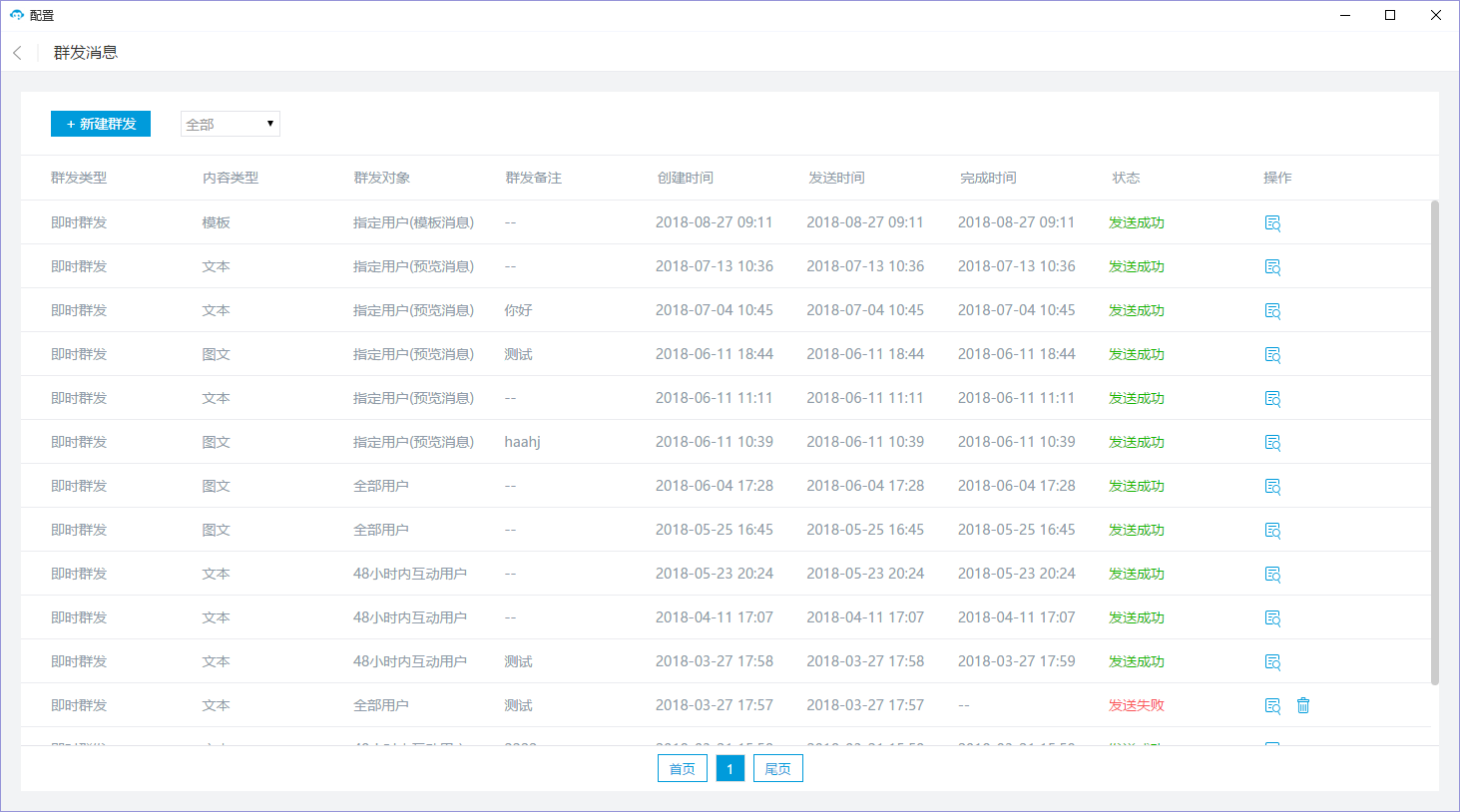
Task: Go to 首页 first page
Action: pos(683,769)
